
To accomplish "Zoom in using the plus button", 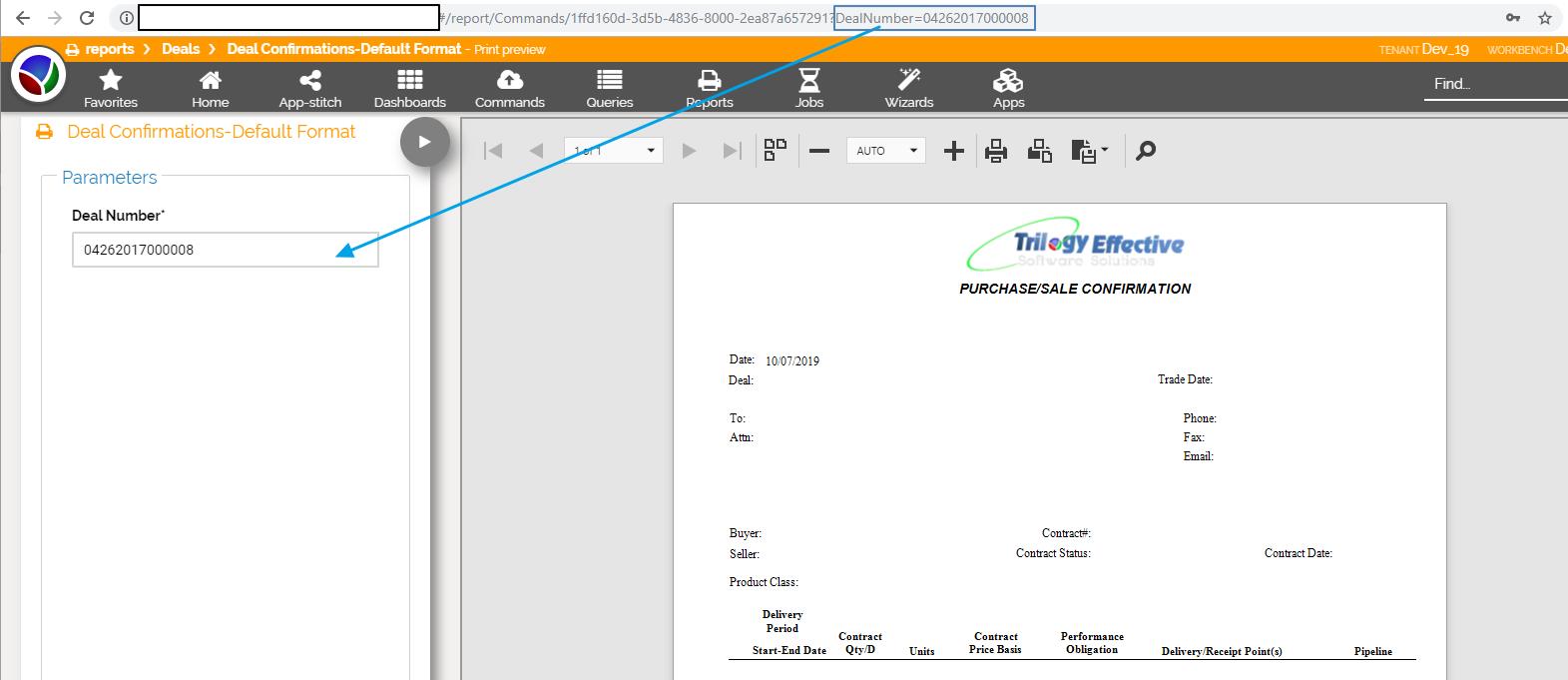I will click(953, 151).
